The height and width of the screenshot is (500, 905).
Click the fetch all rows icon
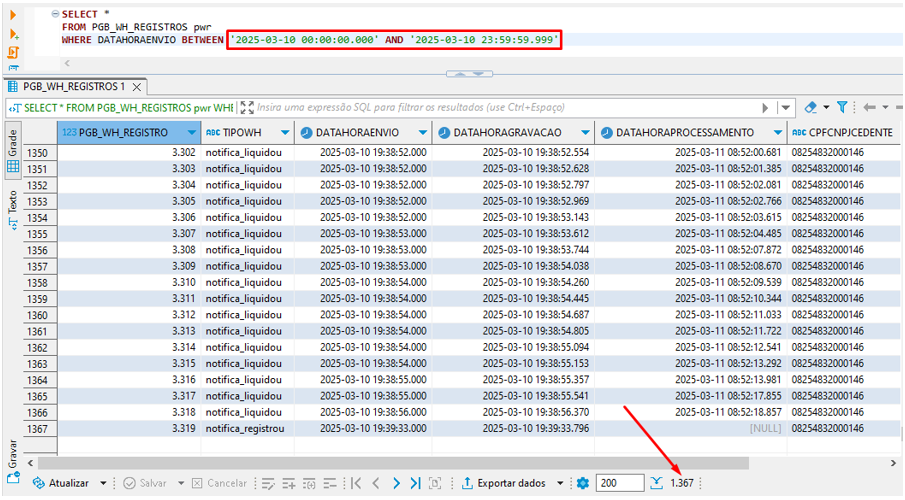656,483
